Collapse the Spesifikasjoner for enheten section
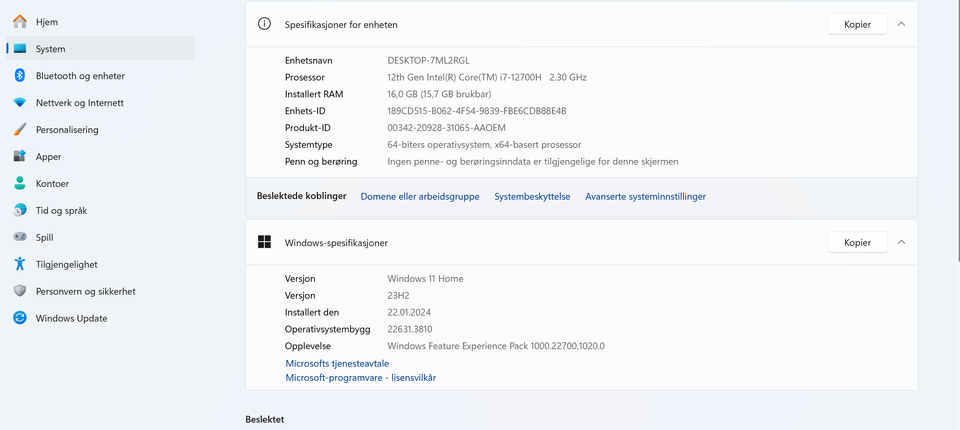 click(x=901, y=24)
